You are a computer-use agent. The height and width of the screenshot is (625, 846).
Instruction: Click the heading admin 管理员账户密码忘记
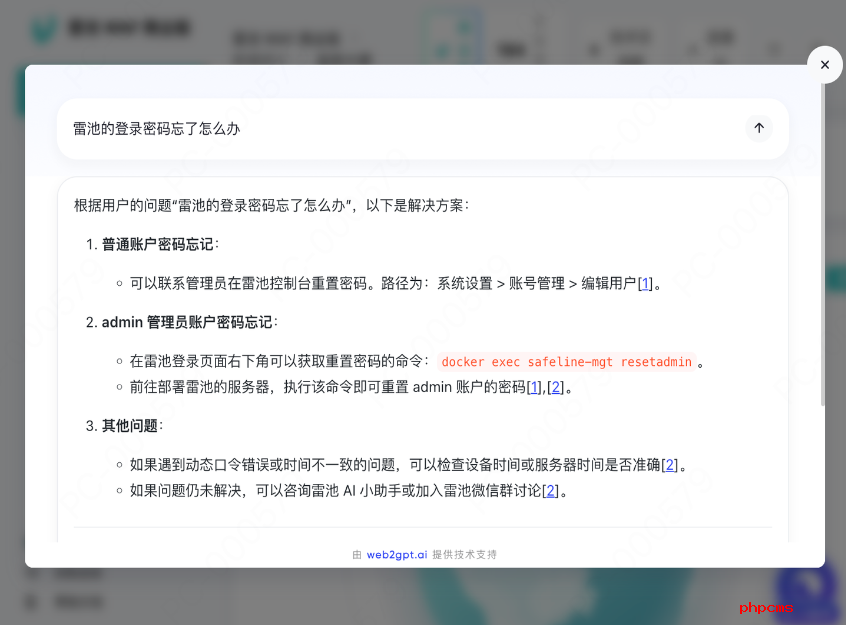[187, 322]
